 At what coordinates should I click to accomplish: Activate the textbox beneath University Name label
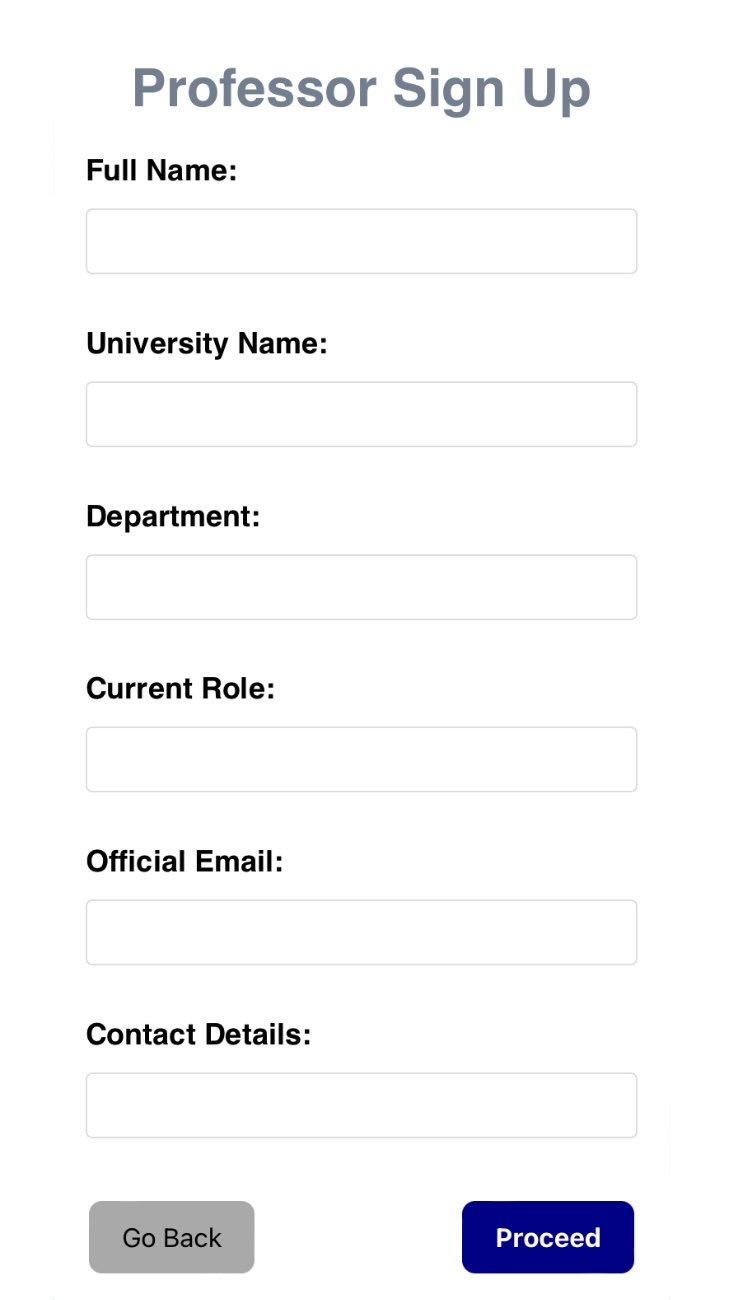pos(361,414)
